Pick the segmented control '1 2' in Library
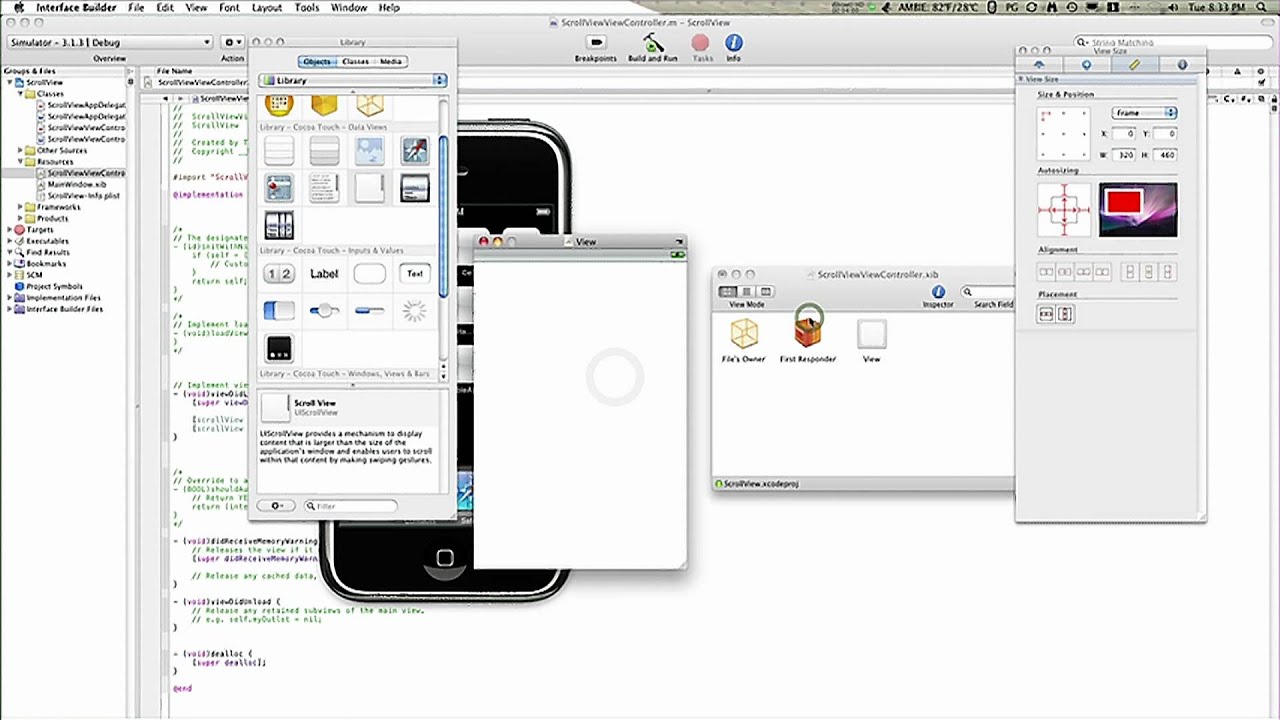Screen dimensions: 1280x720 (279, 274)
